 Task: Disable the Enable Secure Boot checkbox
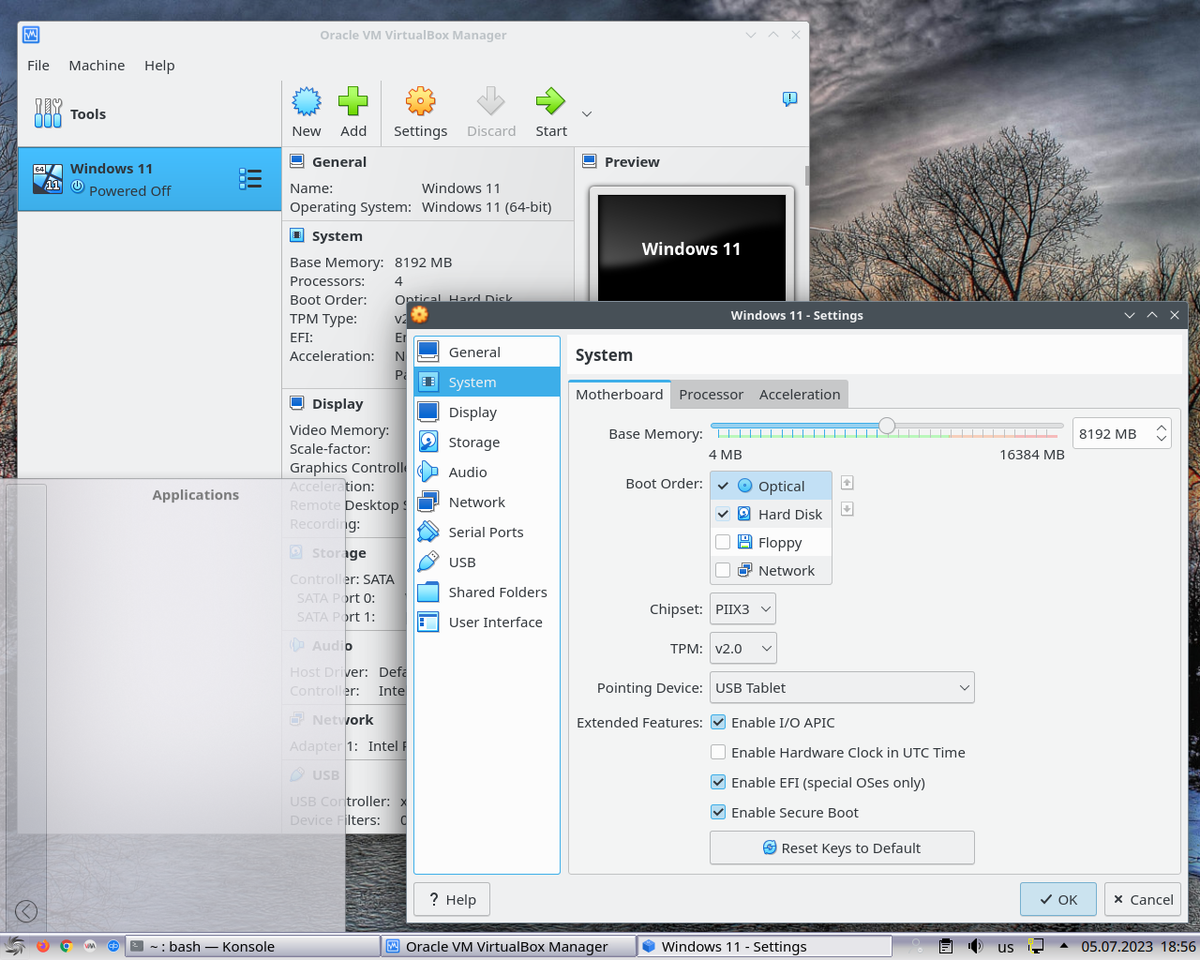tap(718, 812)
